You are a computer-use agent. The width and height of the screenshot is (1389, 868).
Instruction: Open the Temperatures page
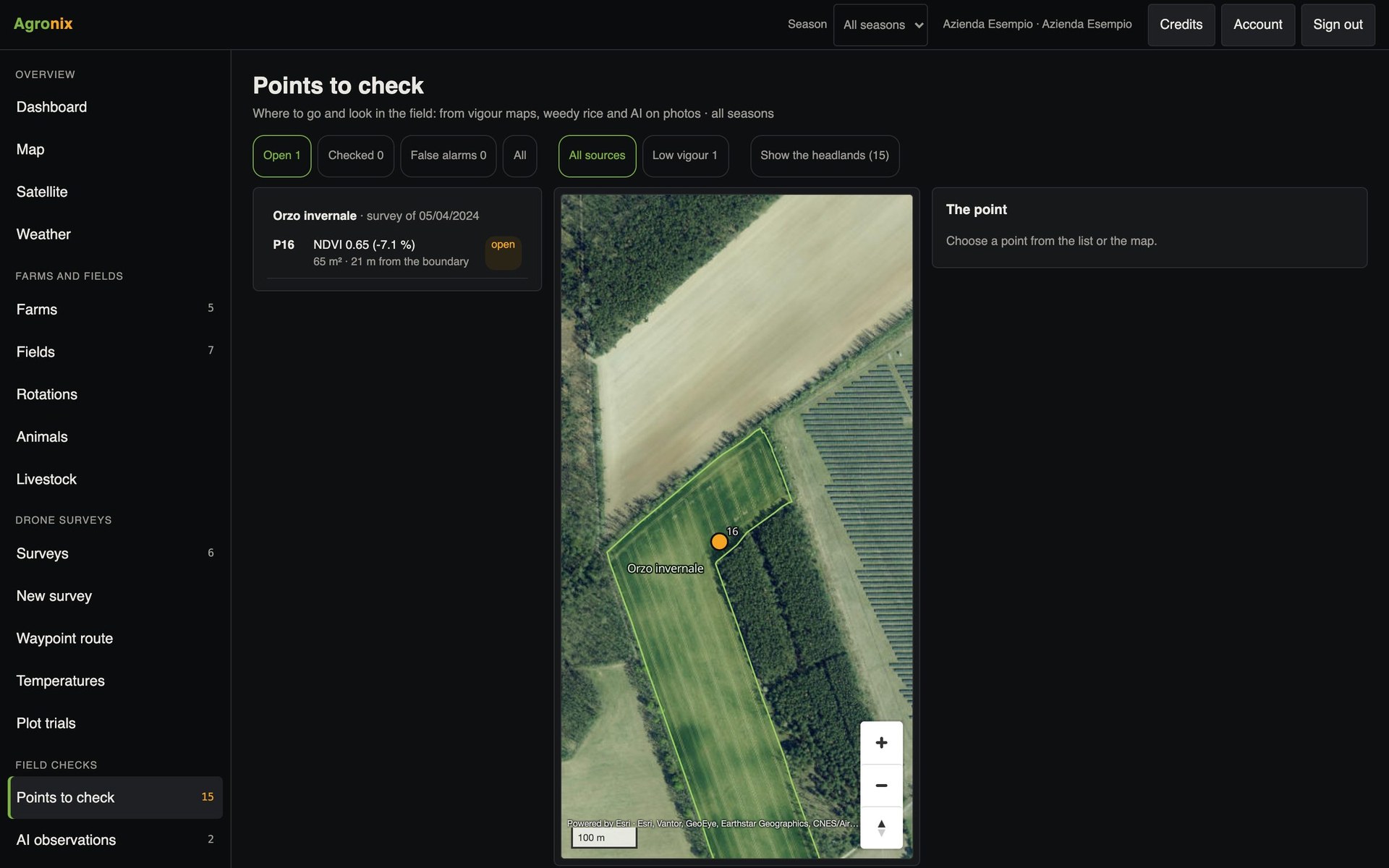tap(115, 681)
